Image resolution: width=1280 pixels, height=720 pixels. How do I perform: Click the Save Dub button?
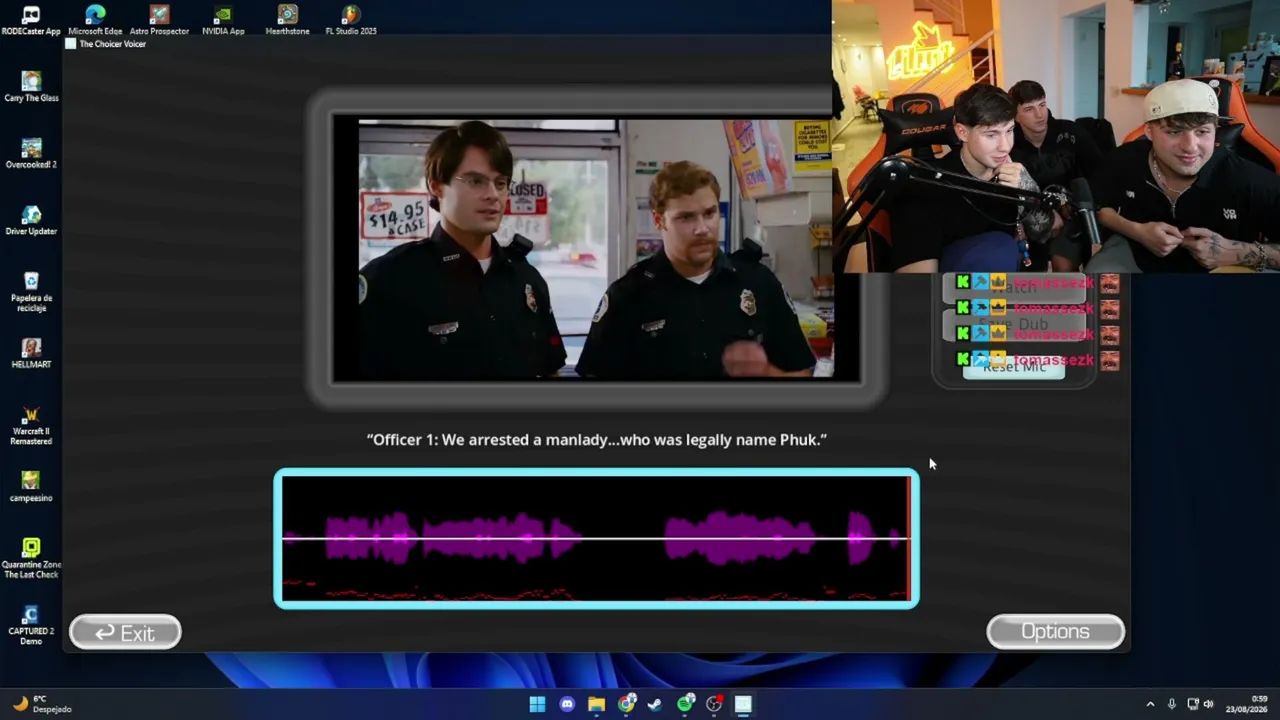pos(1014,324)
